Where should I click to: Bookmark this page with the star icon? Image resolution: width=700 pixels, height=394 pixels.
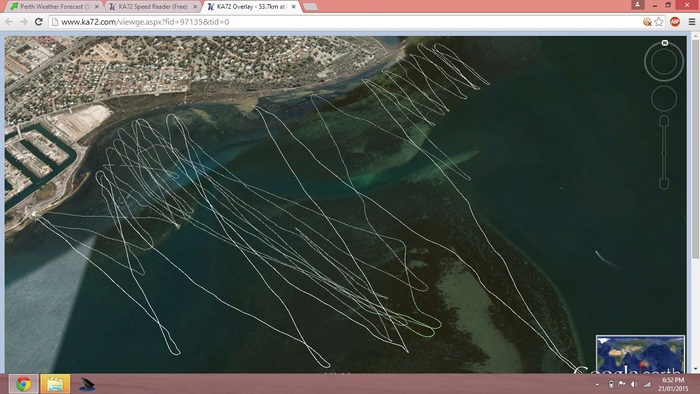[659, 22]
